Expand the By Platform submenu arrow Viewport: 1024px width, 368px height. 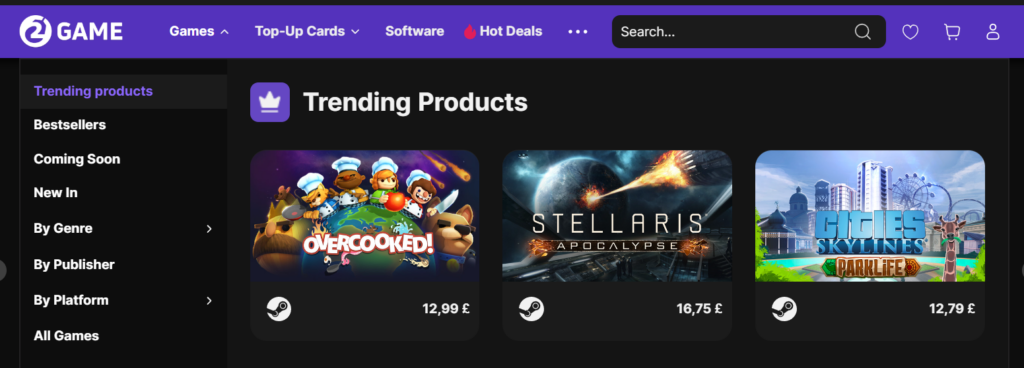209,300
